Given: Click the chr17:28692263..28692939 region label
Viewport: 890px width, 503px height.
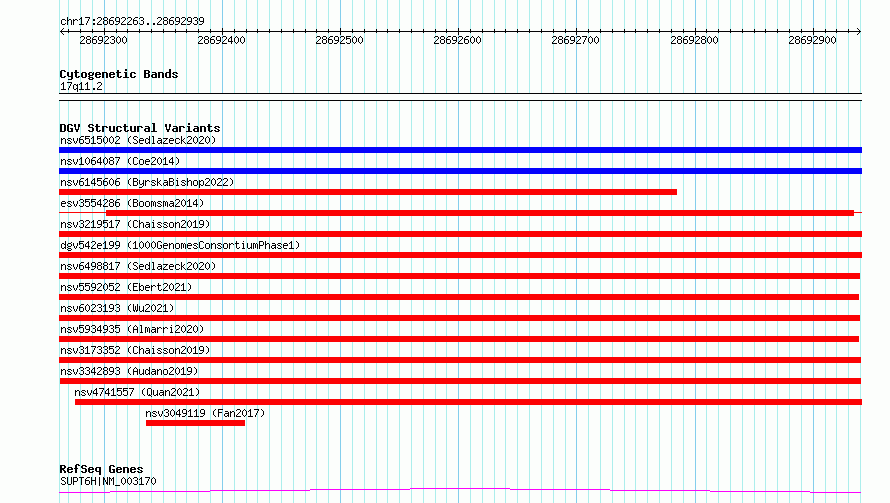Looking at the screenshot, I should point(132,22).
